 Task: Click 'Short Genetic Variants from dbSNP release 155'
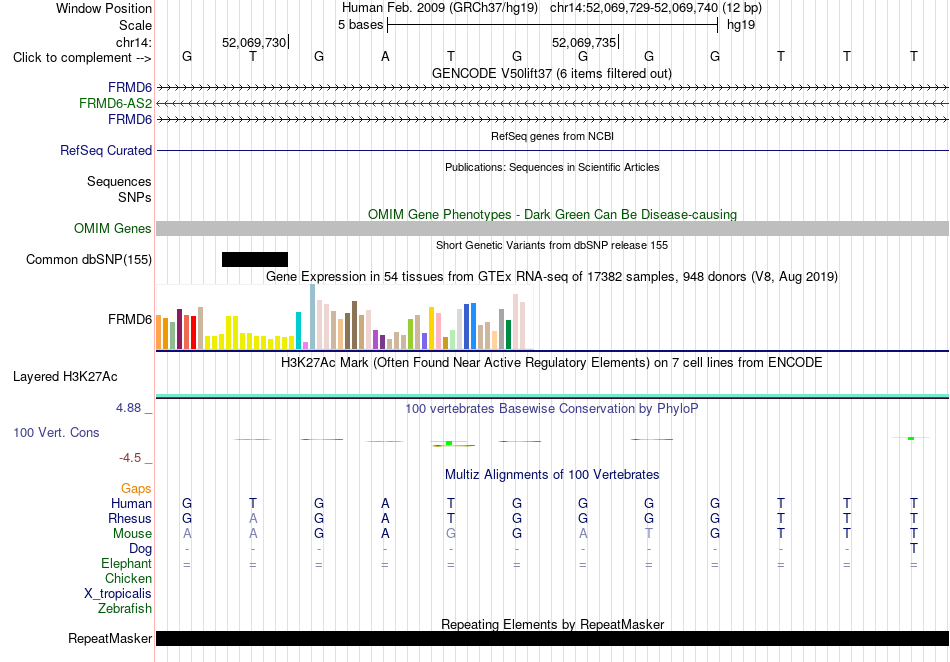click(552, 245)
